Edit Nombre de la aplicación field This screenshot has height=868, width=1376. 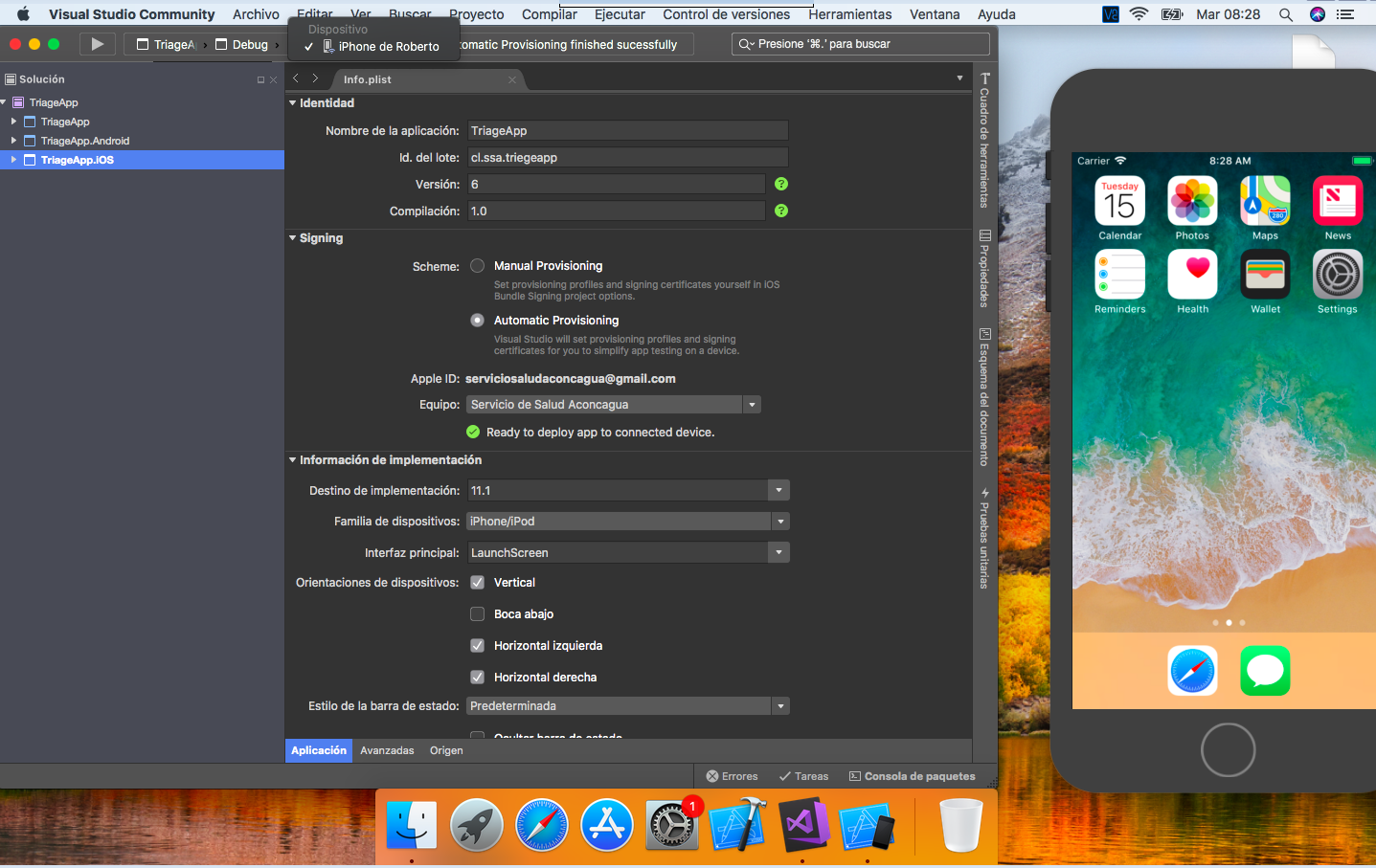click(628, 131)
